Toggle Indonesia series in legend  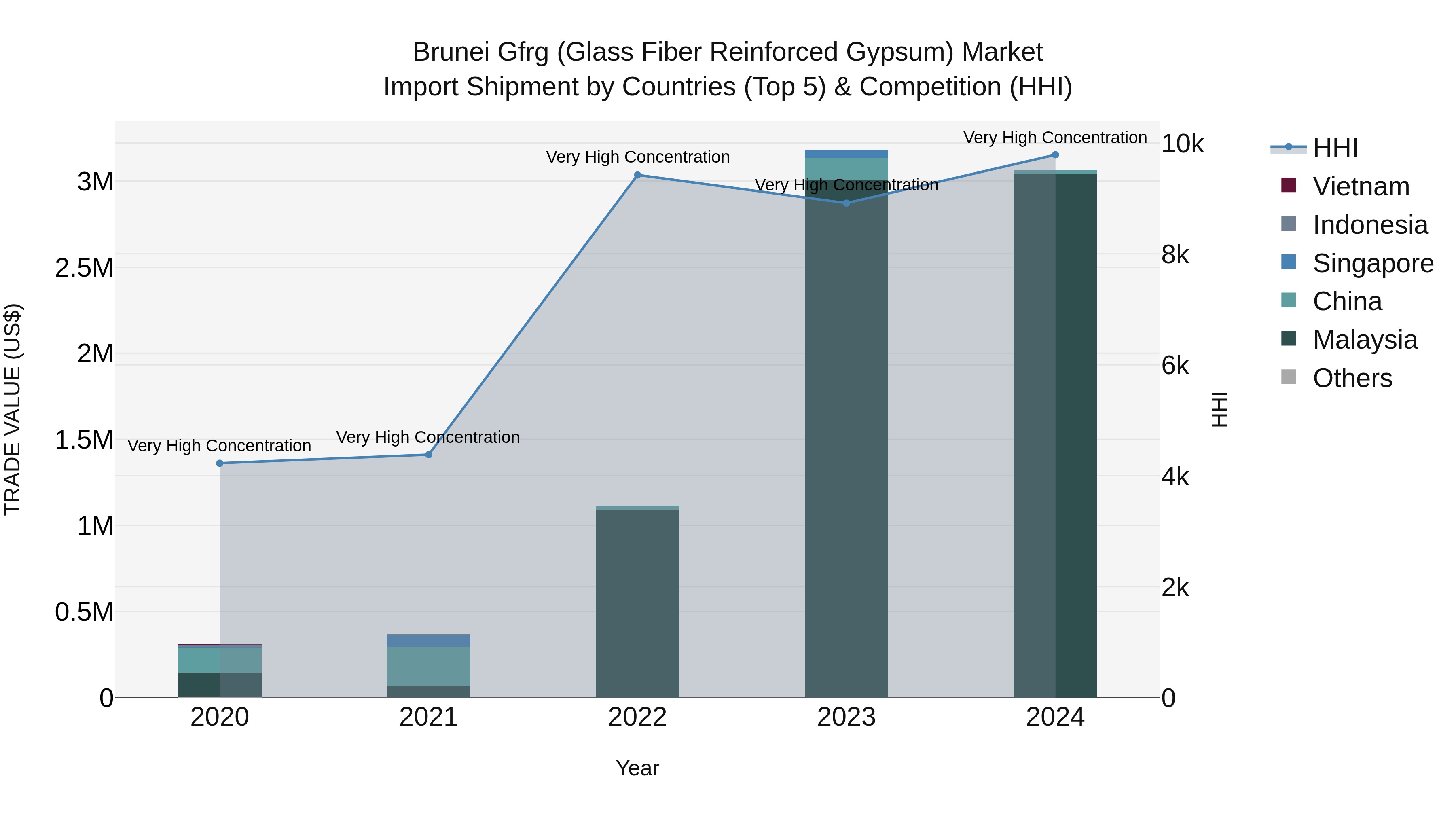(x=1354, y=224)
